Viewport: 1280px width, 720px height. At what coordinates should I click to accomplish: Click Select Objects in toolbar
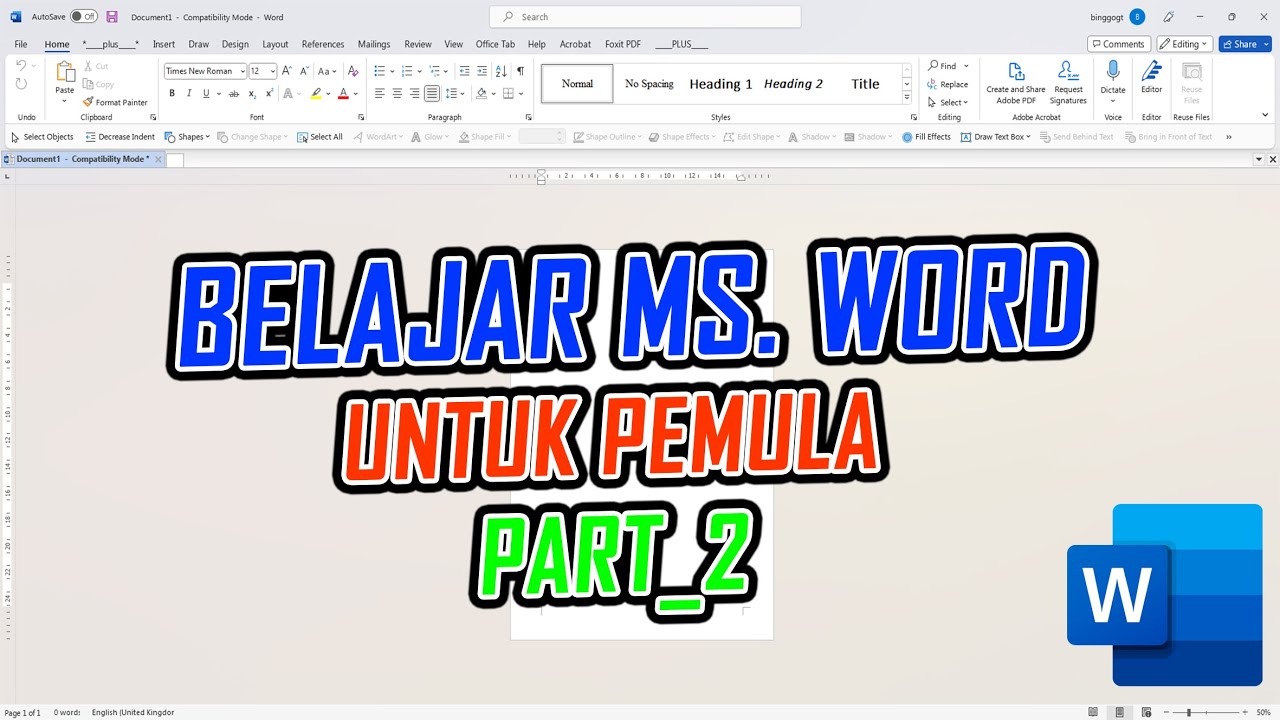pyautogui.click(x=42, y=137)
